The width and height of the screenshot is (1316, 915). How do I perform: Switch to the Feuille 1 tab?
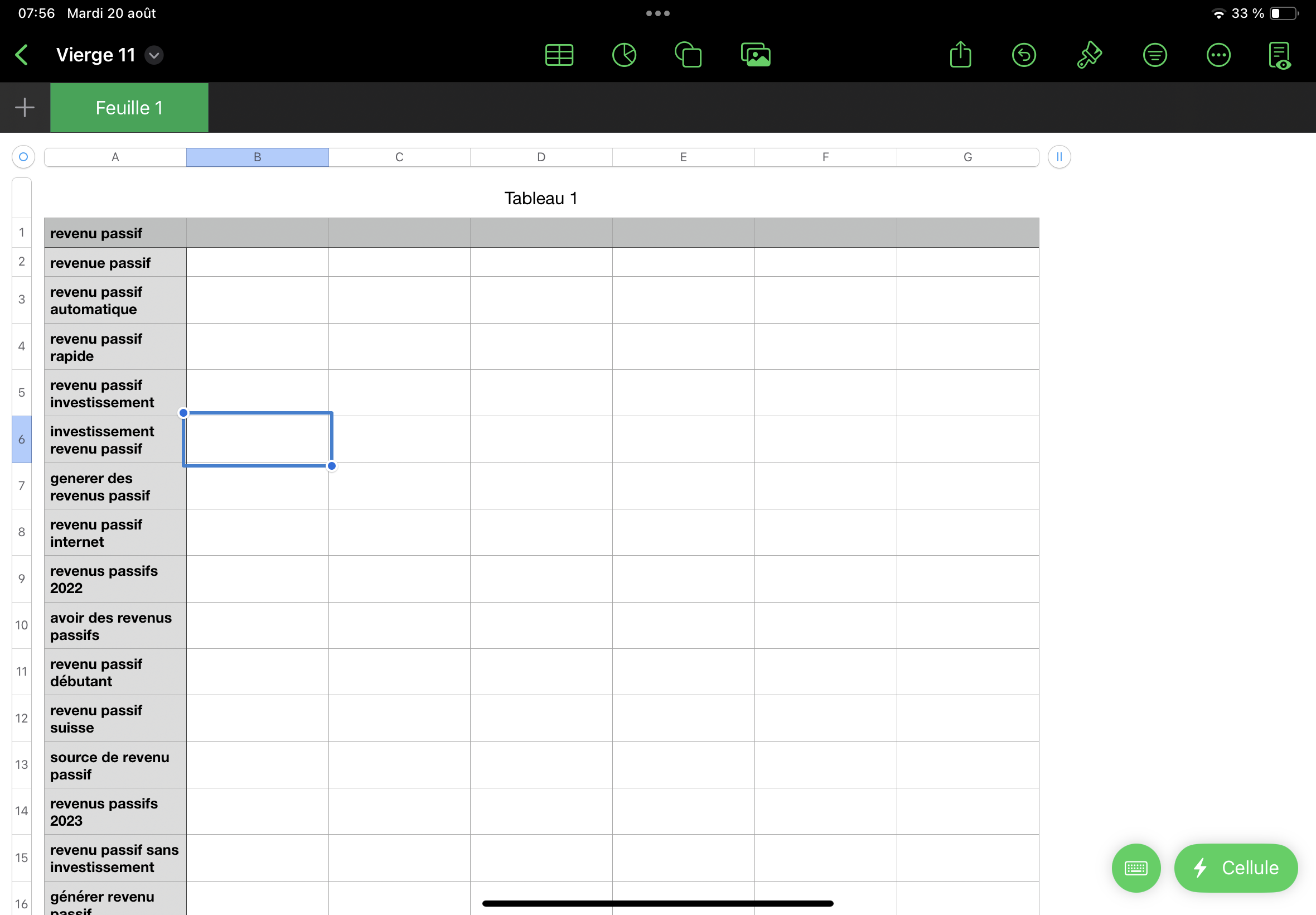129,108
